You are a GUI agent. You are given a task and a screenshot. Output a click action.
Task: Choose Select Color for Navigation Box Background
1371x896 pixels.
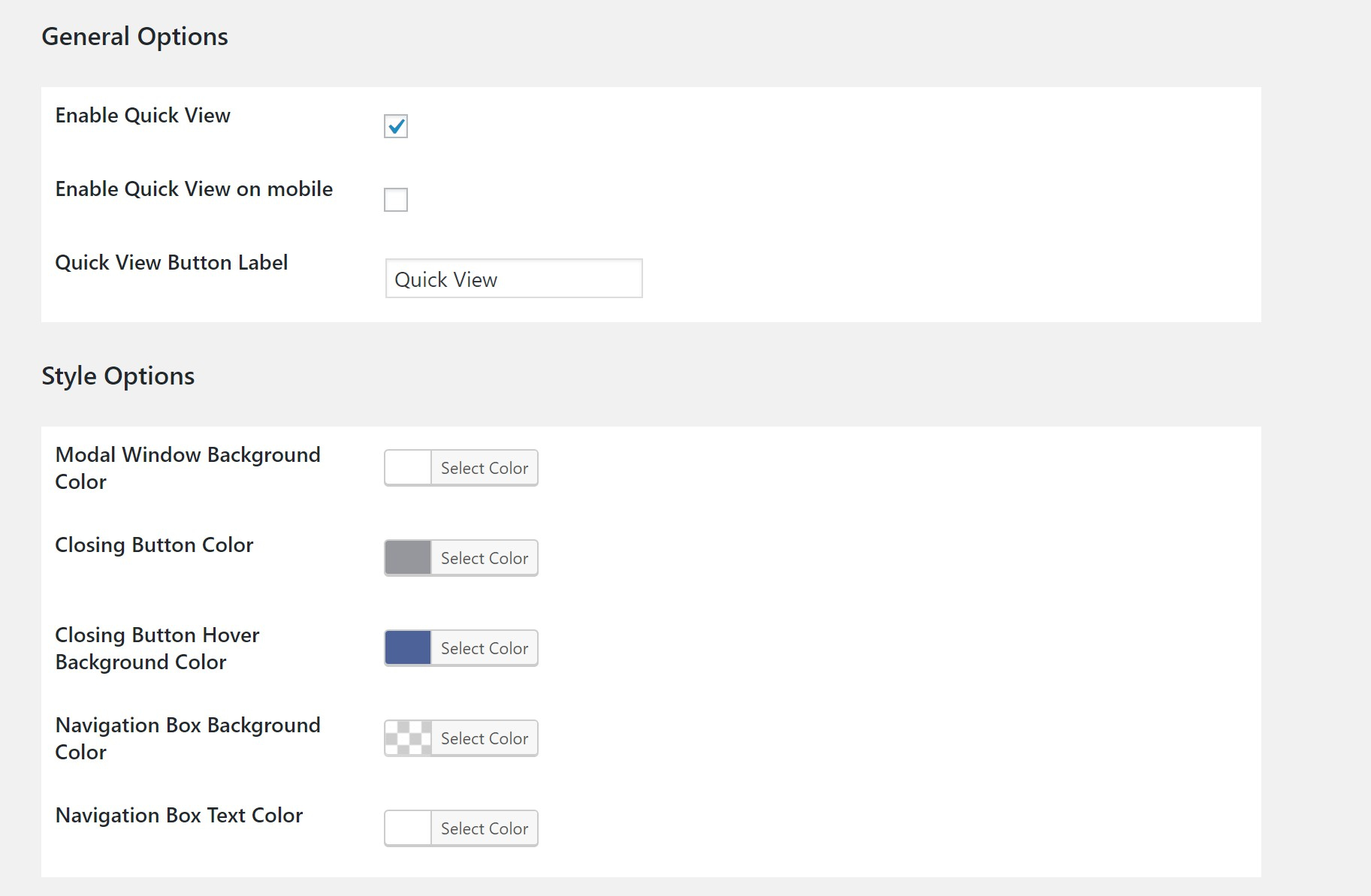(485, 738)
